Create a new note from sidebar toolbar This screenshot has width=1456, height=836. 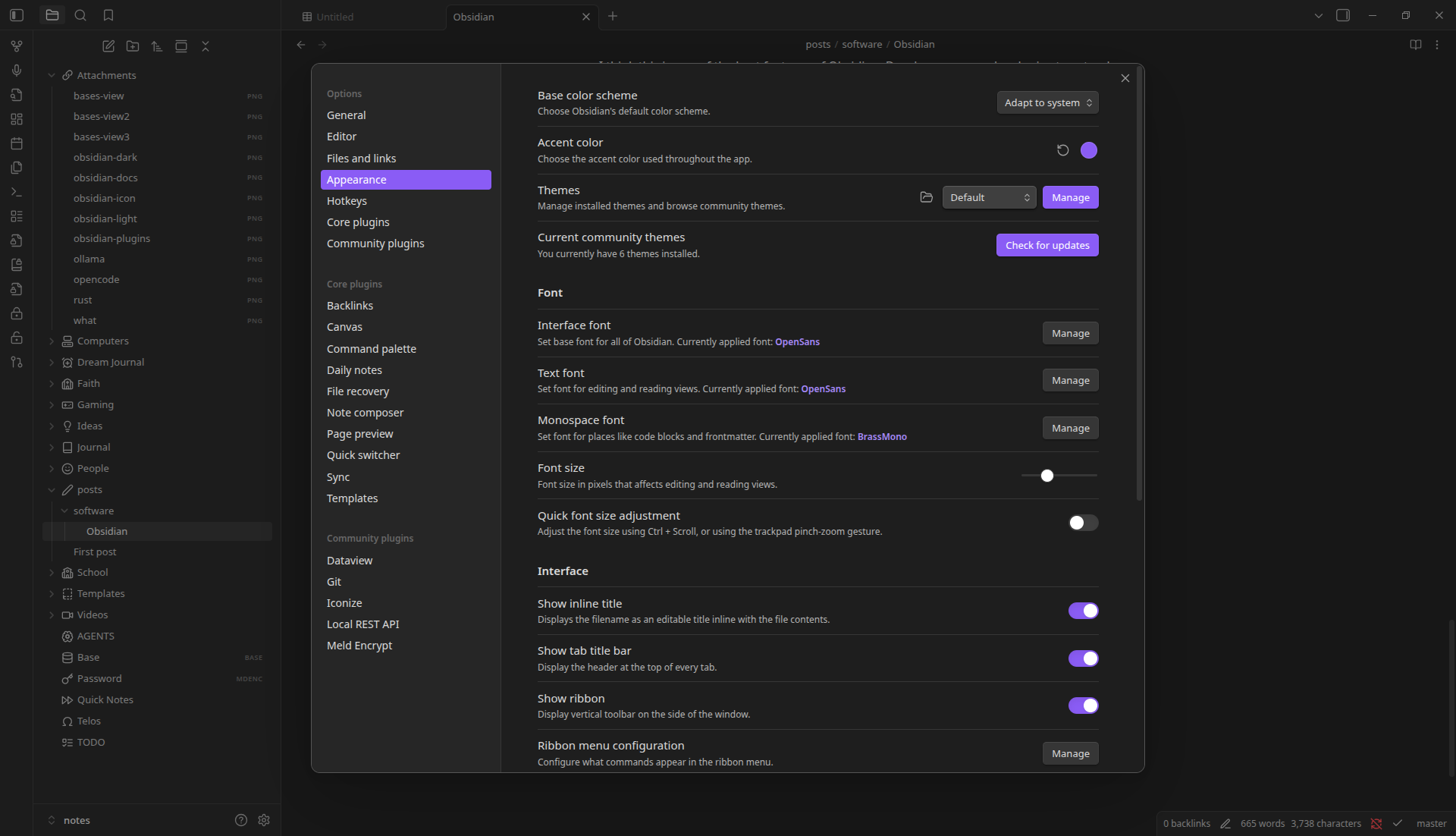coord(108,46)
